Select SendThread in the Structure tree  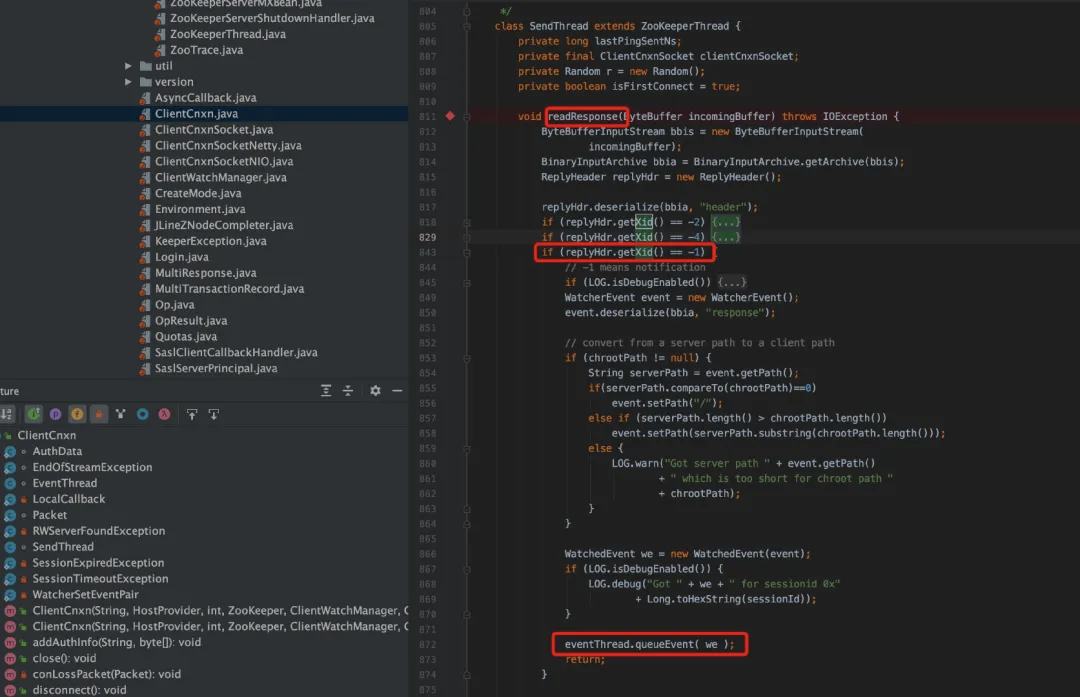63,547
